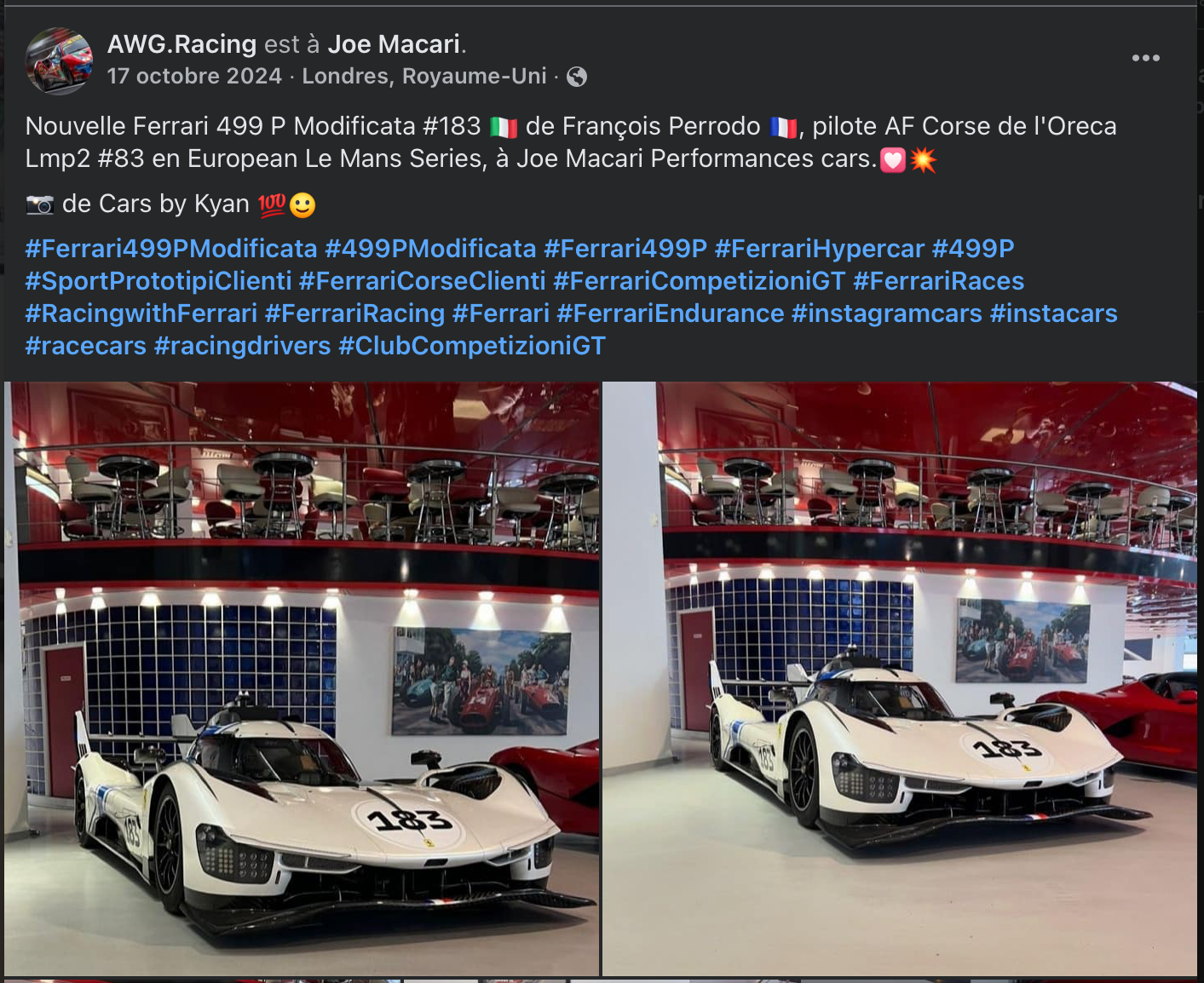Follow the #racingdrivers hashtag

coord(242,346)
